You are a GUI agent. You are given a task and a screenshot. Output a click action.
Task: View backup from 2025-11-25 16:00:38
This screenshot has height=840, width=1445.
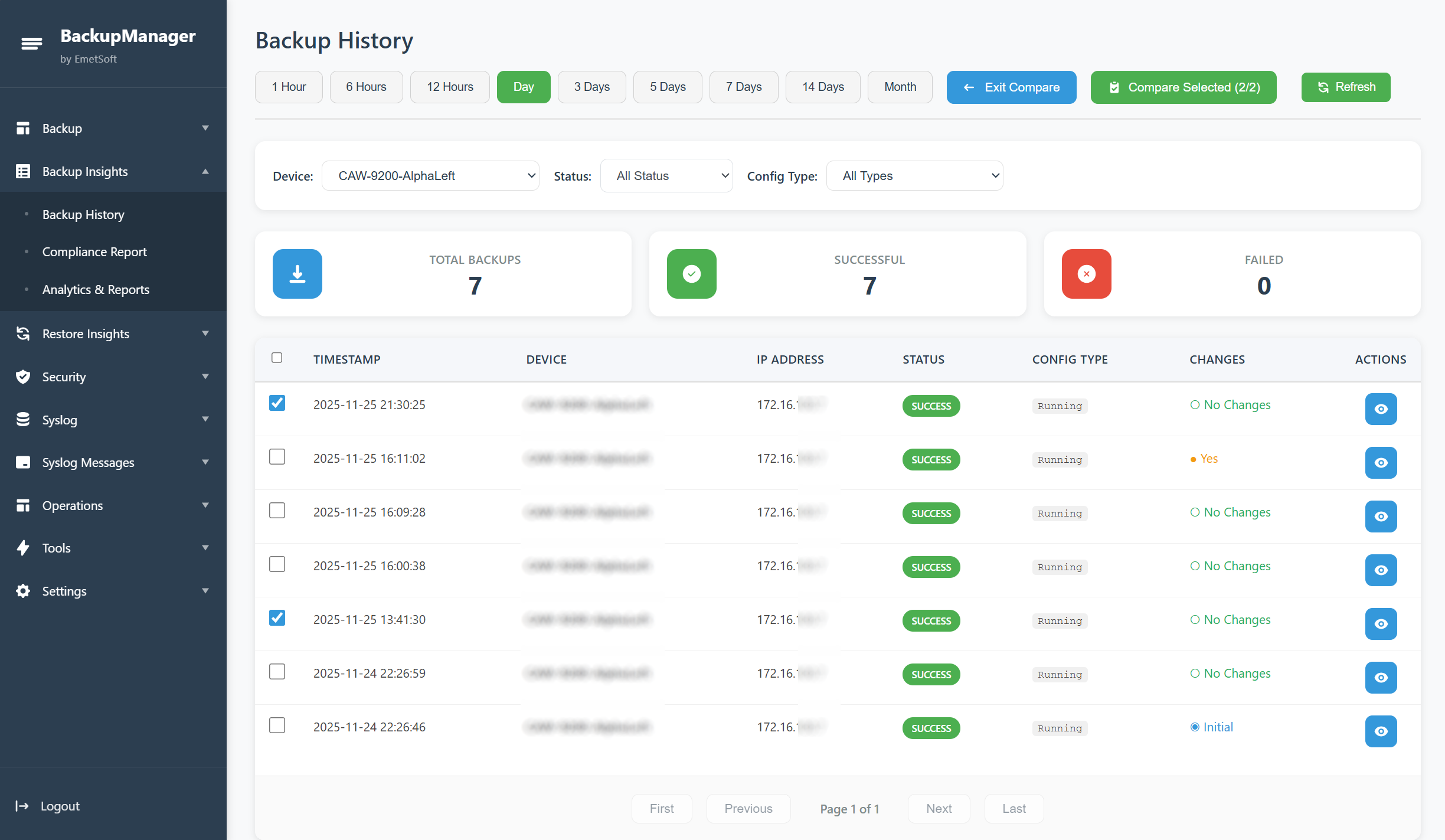tap(1381, 570)
